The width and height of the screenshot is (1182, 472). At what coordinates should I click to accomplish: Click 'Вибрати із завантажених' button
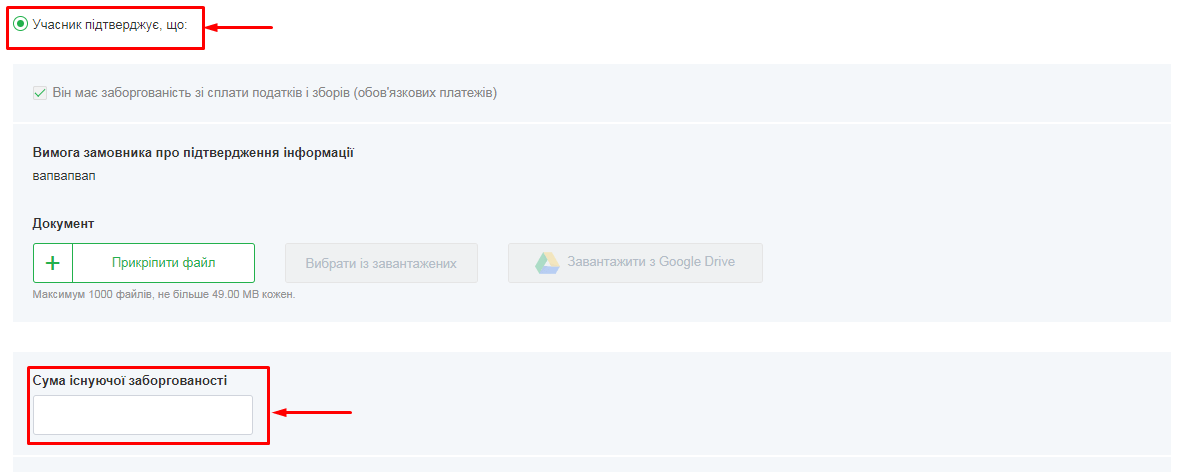[x=381, y=263]
